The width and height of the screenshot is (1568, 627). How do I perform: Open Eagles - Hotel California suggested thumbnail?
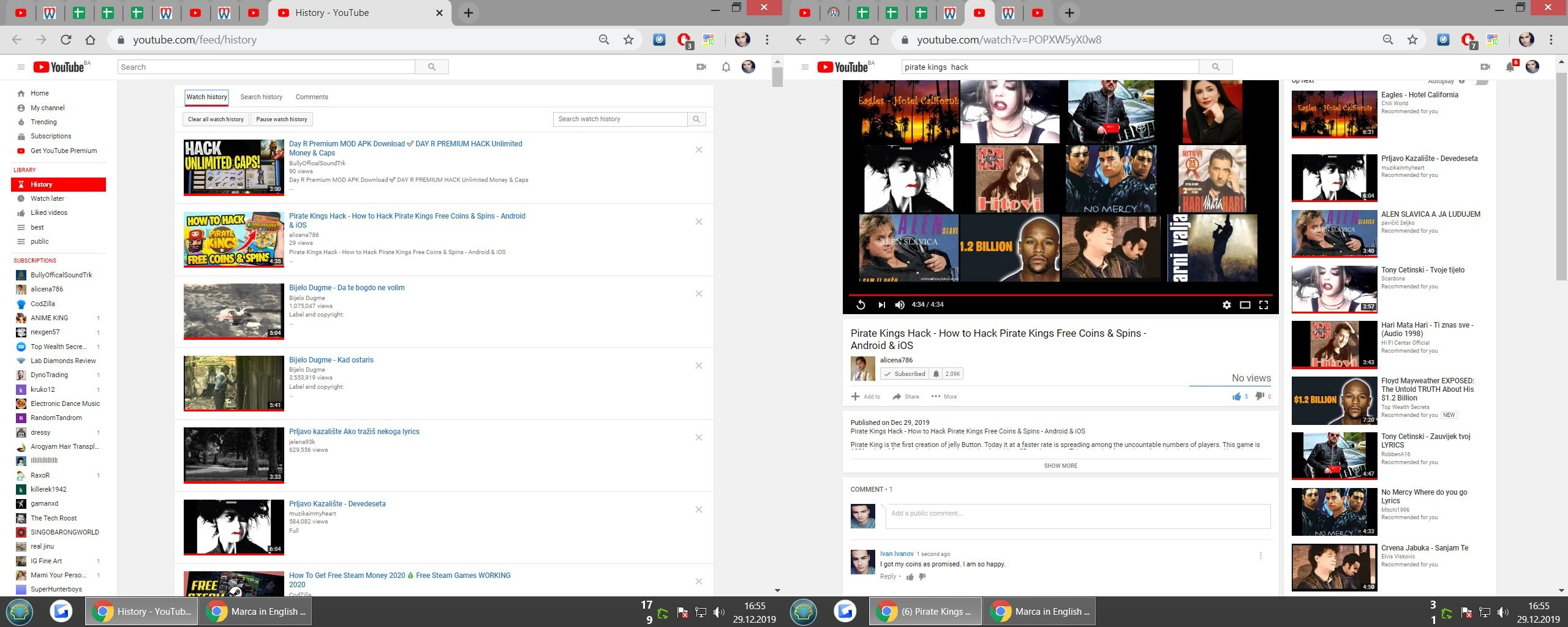click(x=1335, y=115)
